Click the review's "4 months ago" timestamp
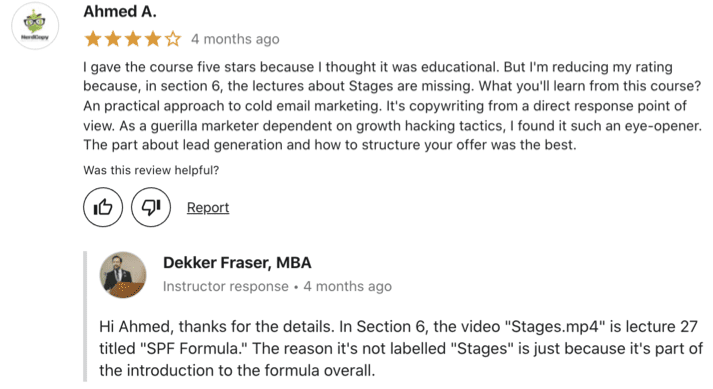This screenshot has width=713, height=389. [x=235, y=39]
